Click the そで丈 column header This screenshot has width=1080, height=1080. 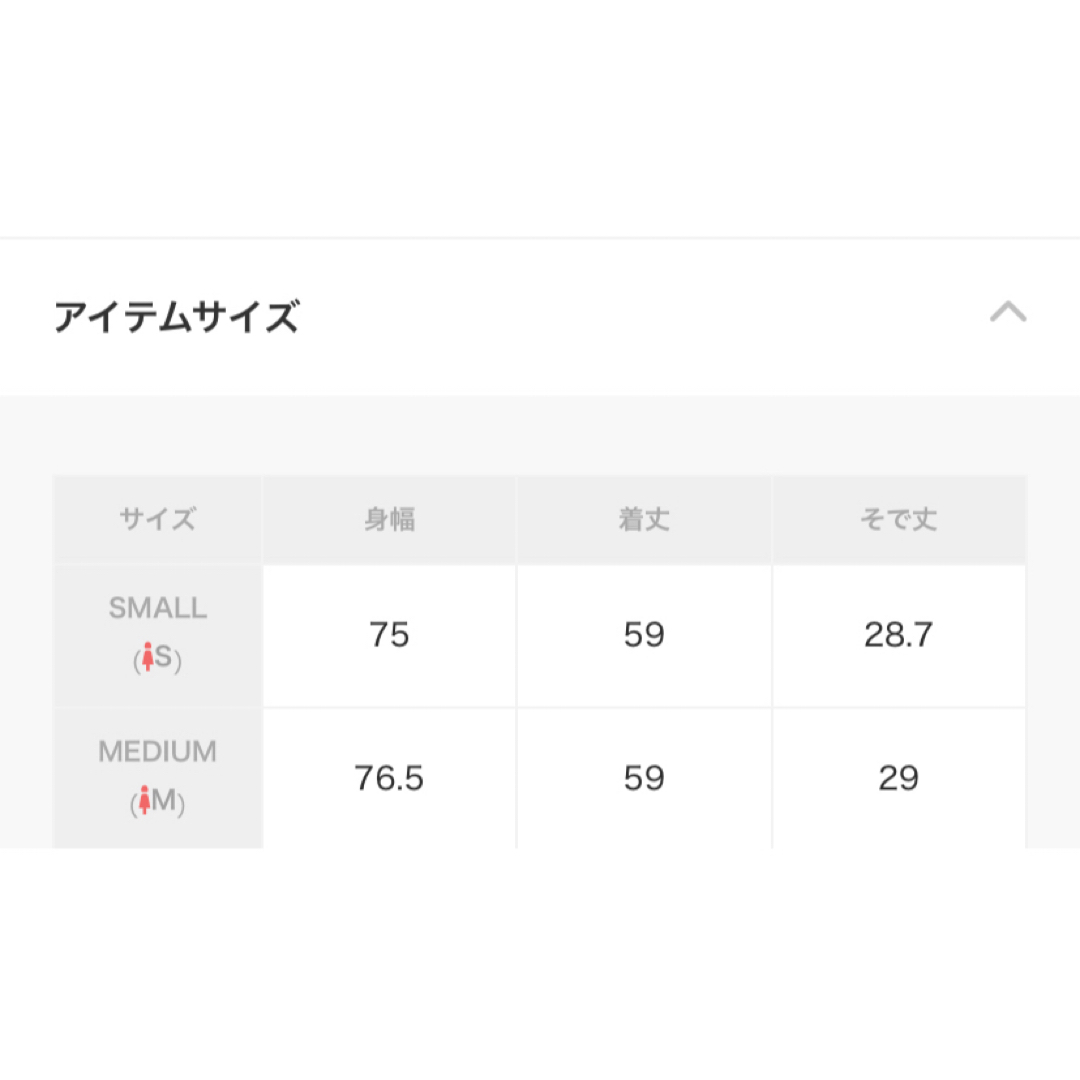(x=899, y=519)
